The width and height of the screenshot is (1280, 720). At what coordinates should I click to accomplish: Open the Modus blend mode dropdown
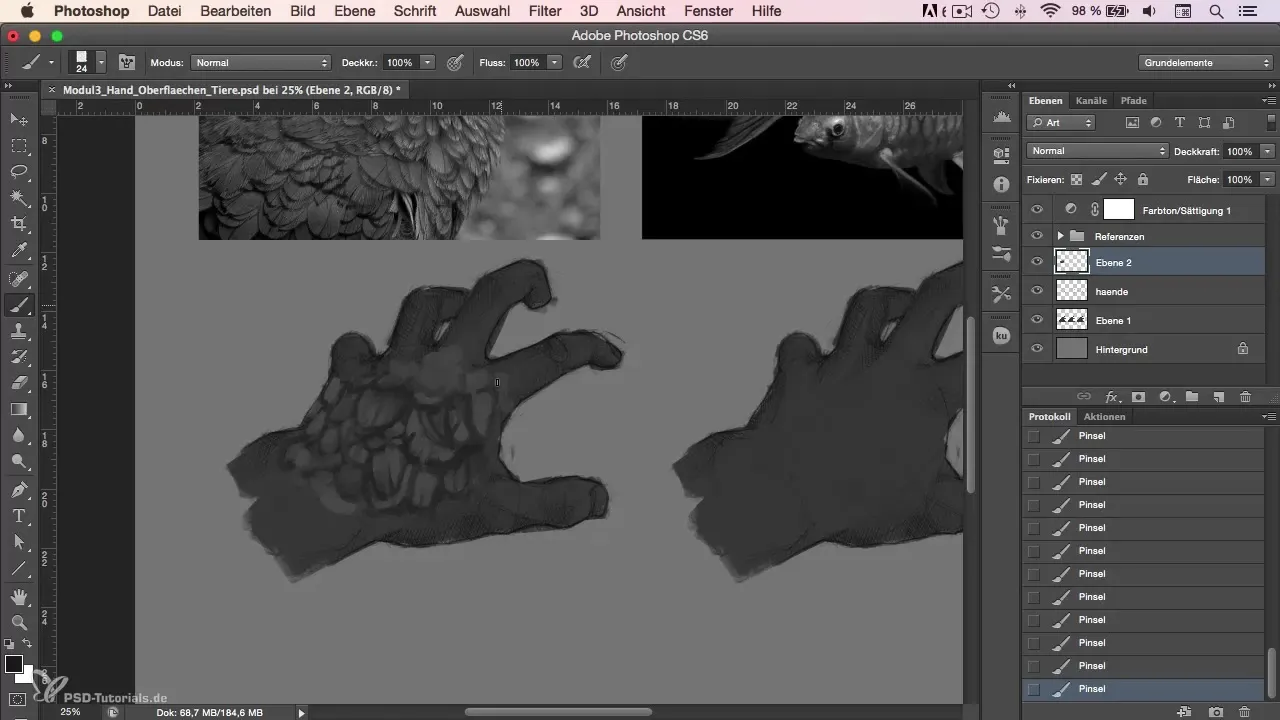pos(260,62)
